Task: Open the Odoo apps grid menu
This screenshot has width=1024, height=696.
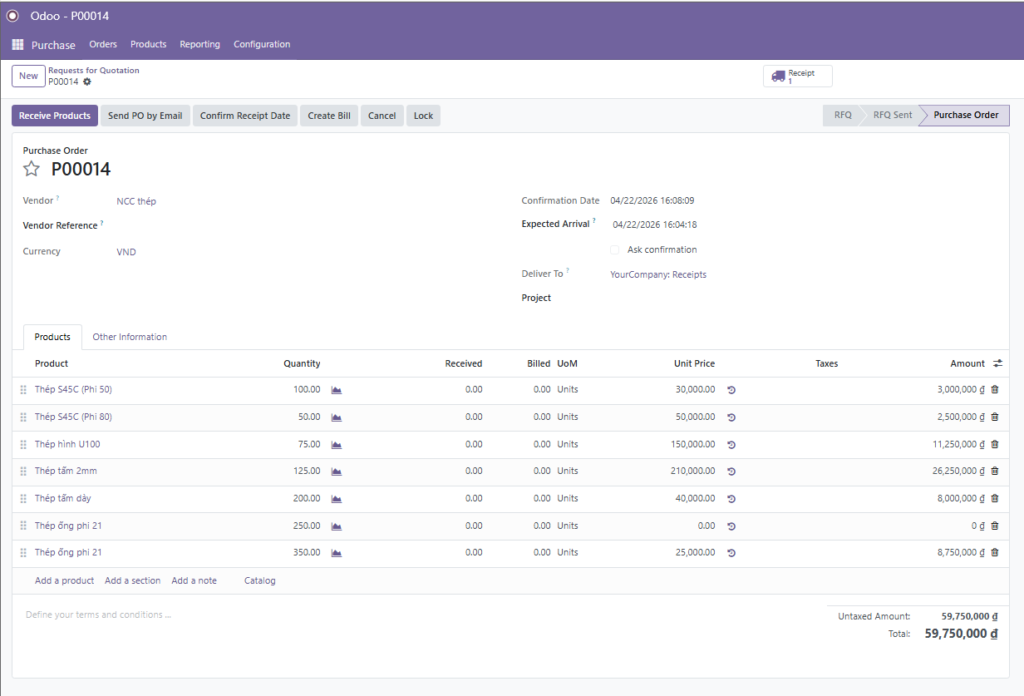Action: 17,45
